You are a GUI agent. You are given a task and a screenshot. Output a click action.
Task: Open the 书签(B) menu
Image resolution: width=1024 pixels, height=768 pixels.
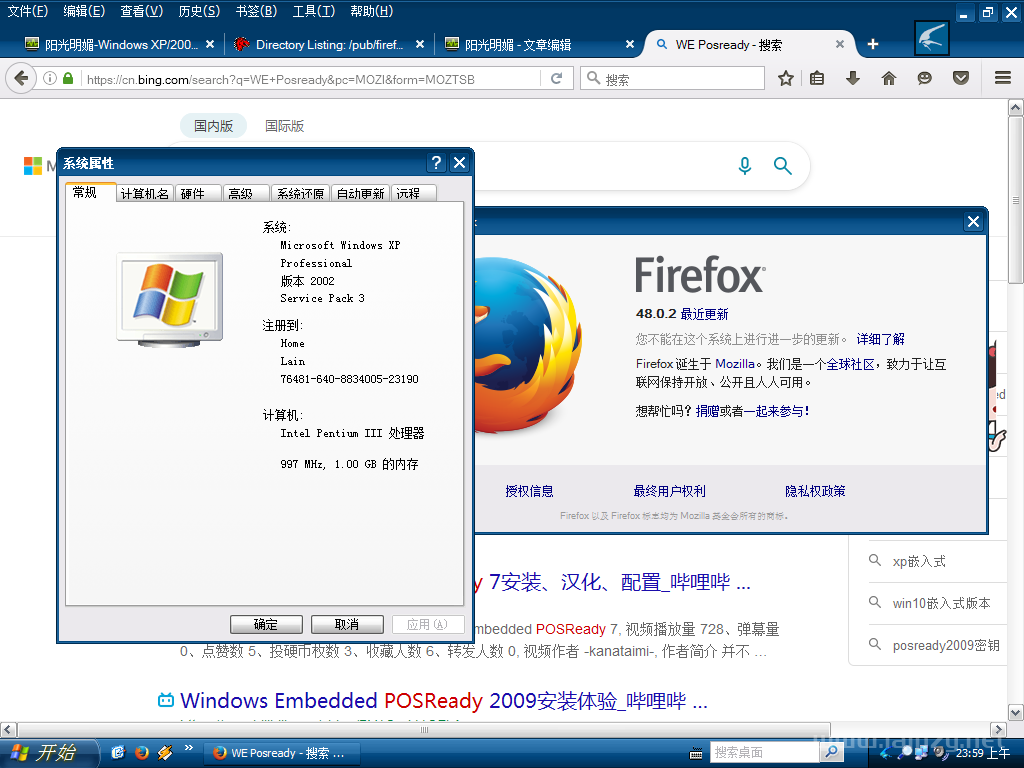(256, 11)
